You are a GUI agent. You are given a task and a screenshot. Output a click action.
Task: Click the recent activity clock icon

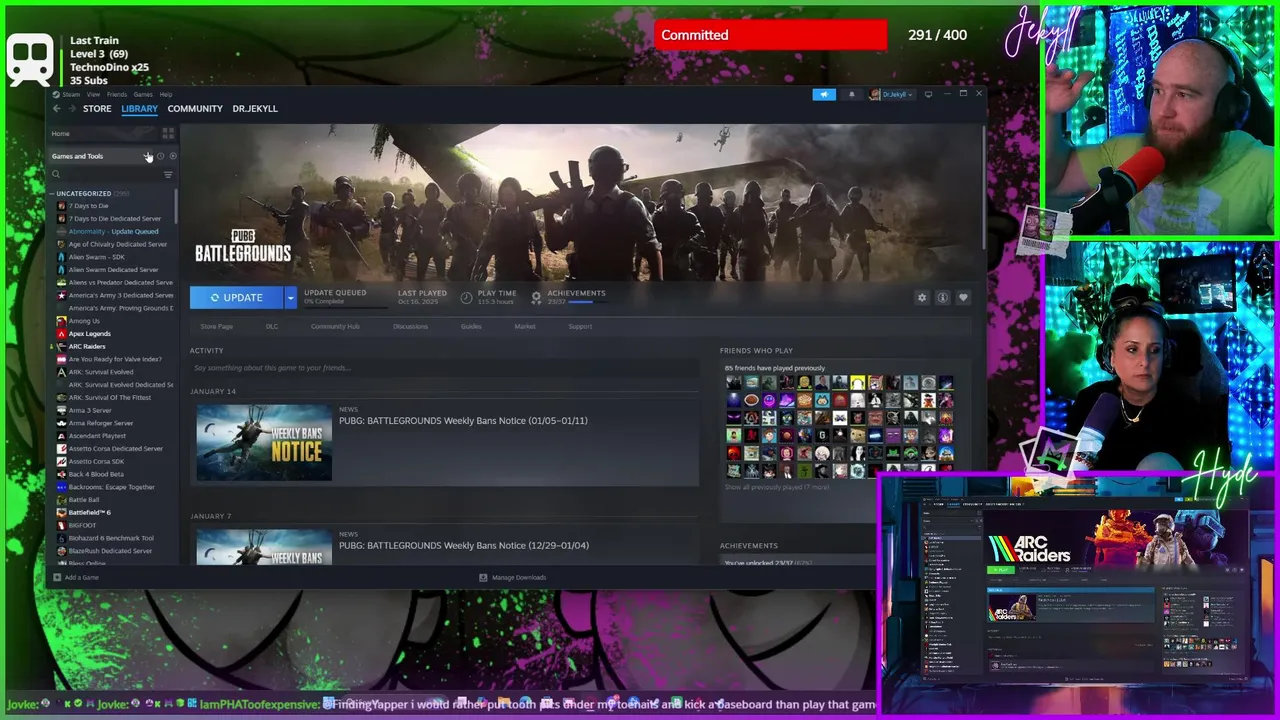pyautogui.click(x=160, y=156)
